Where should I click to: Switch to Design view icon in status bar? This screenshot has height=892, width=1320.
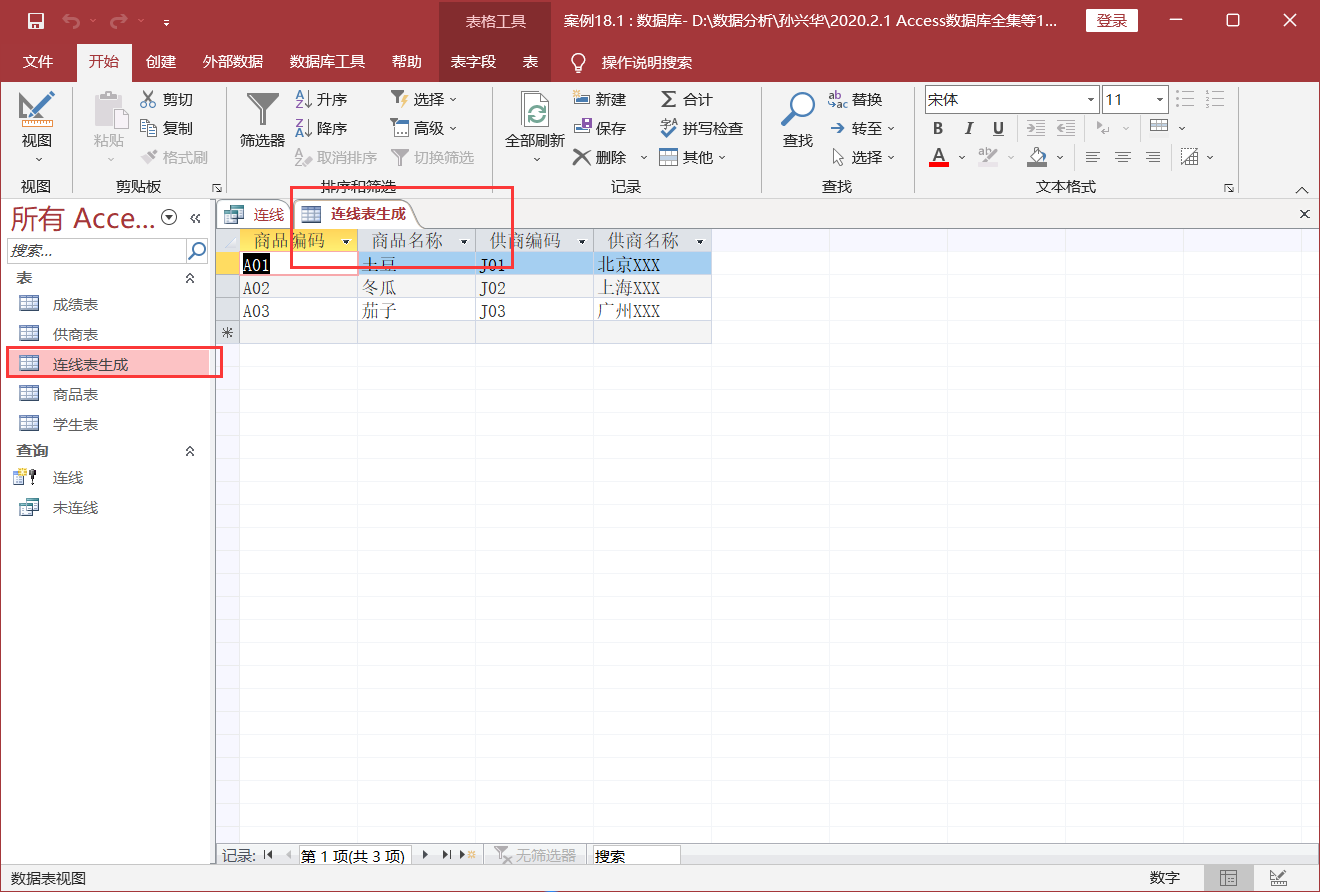point(1278,878)
